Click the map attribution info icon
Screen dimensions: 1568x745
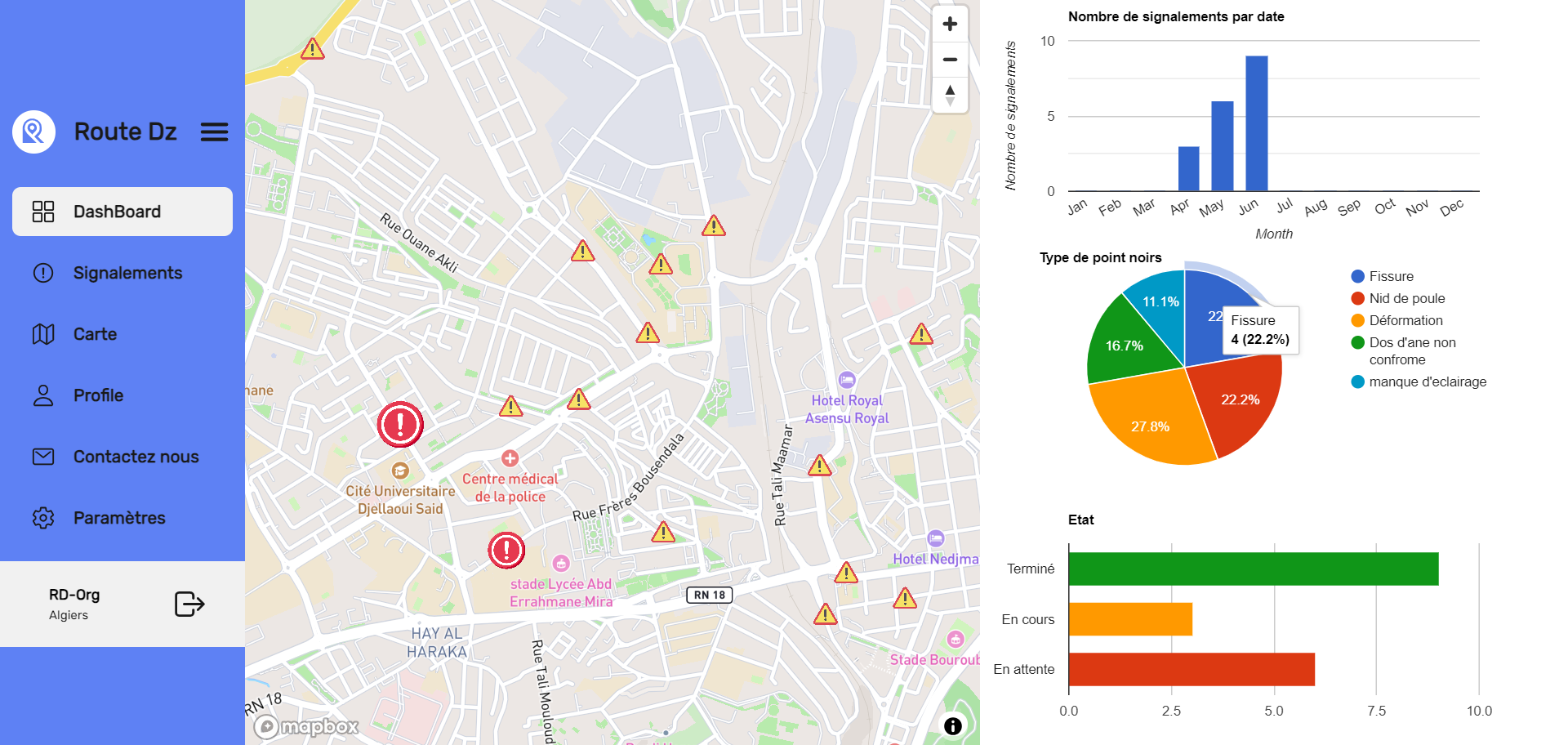pyautogui.click(x=952, y=725)
